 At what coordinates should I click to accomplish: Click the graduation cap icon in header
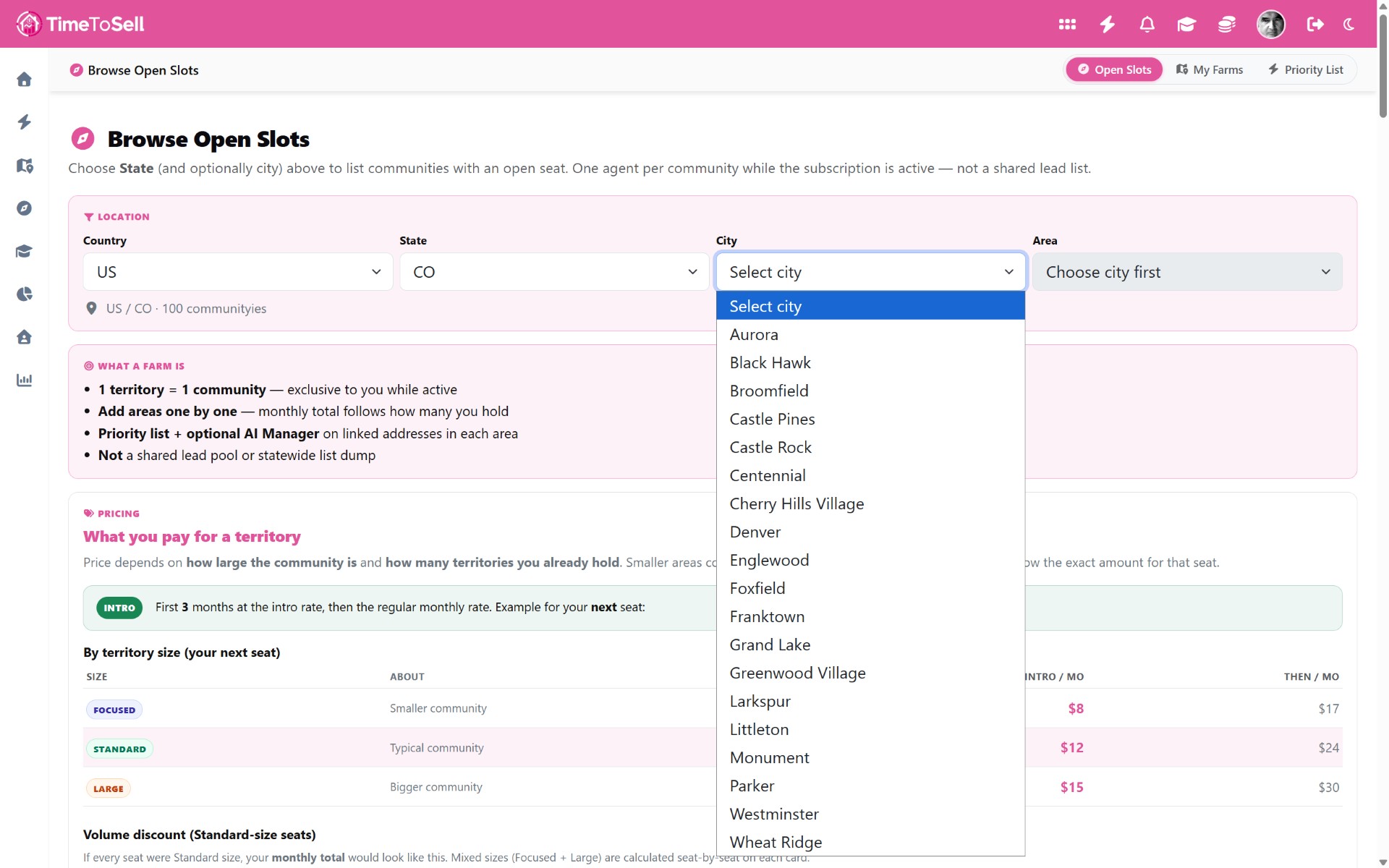1186,24
